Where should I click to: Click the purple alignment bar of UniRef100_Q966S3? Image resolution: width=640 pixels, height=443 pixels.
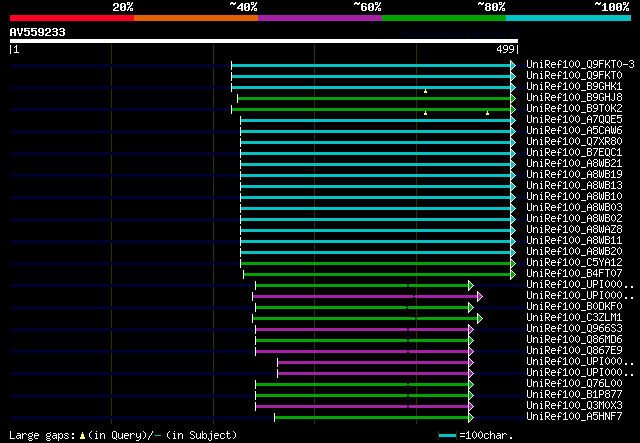pyautogui.click(x=362, y=329)
